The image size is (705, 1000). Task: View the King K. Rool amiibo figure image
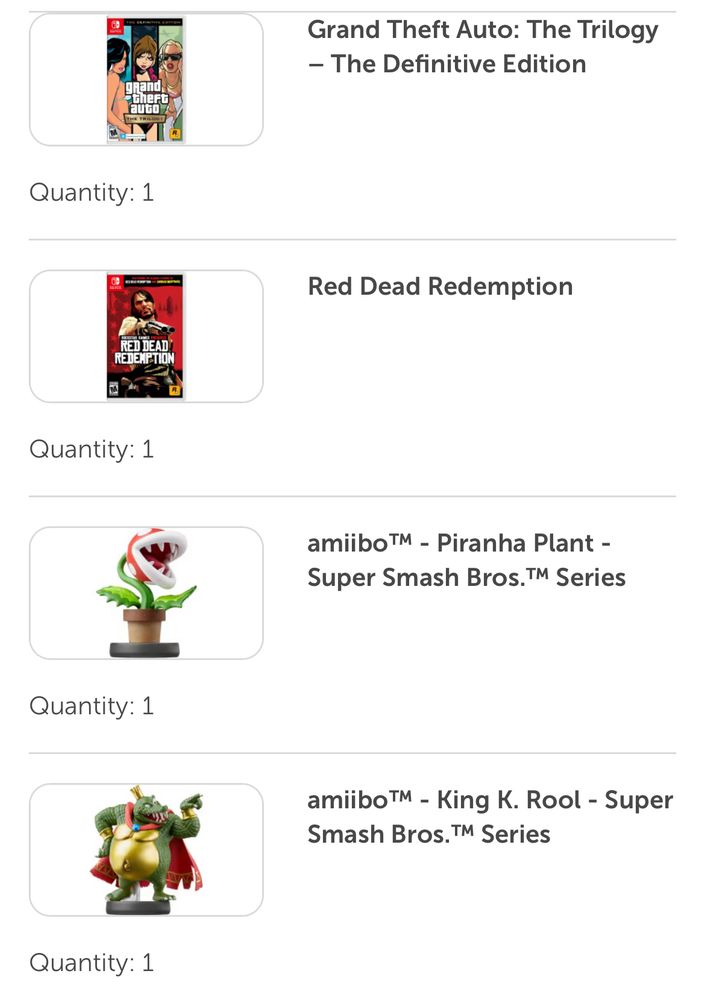146,850
